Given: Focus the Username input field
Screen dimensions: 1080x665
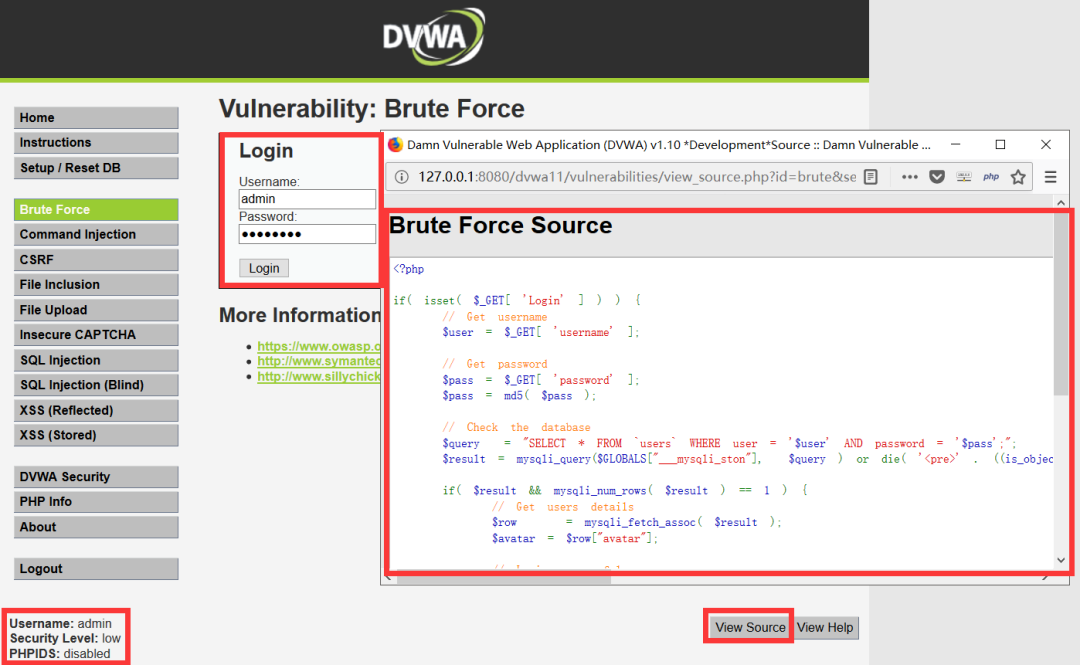Looking at the screenshot, I should (x=307, y=199).
